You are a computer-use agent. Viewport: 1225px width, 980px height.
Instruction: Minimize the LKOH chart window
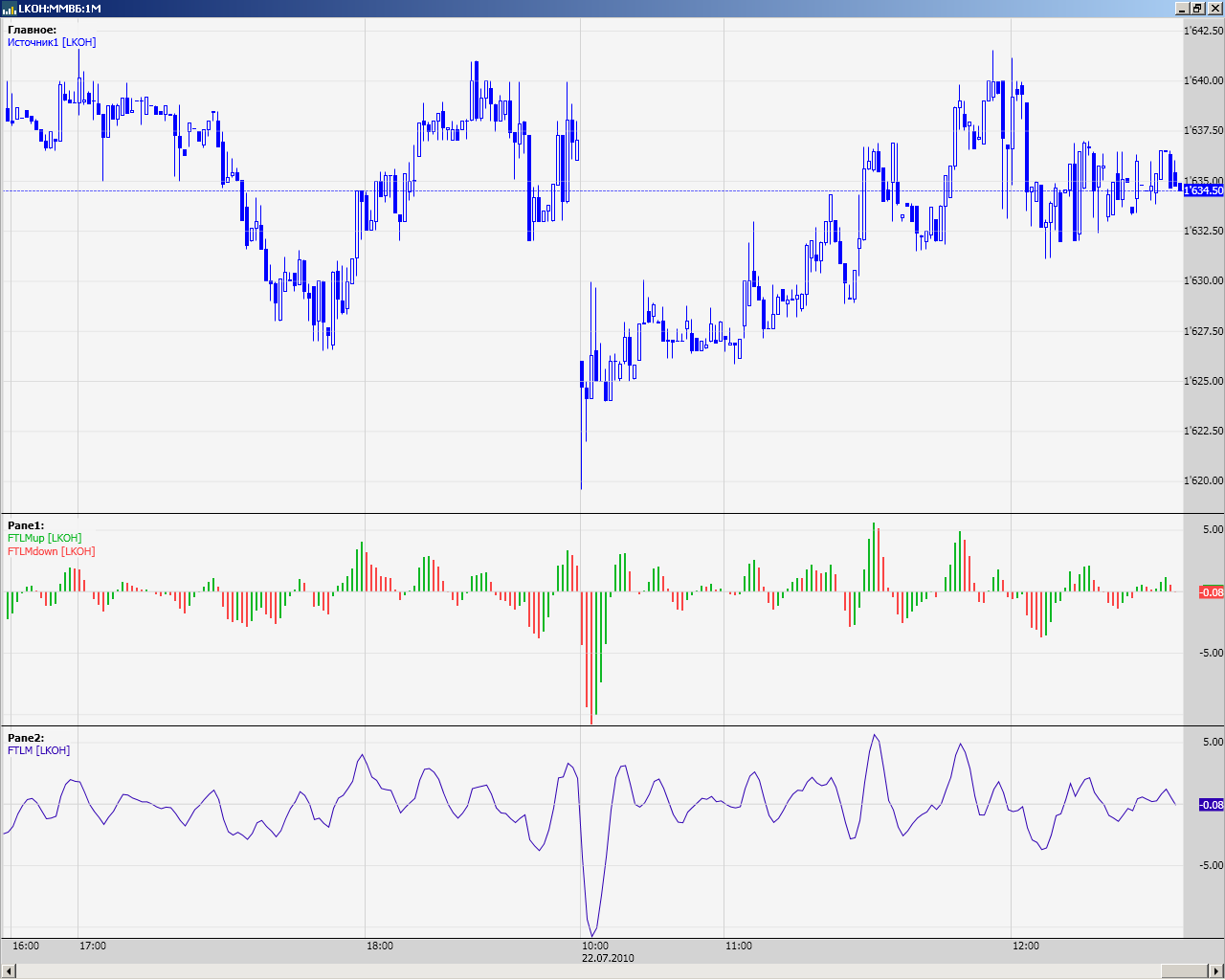pyautogui.click(x=1182, y=9)
